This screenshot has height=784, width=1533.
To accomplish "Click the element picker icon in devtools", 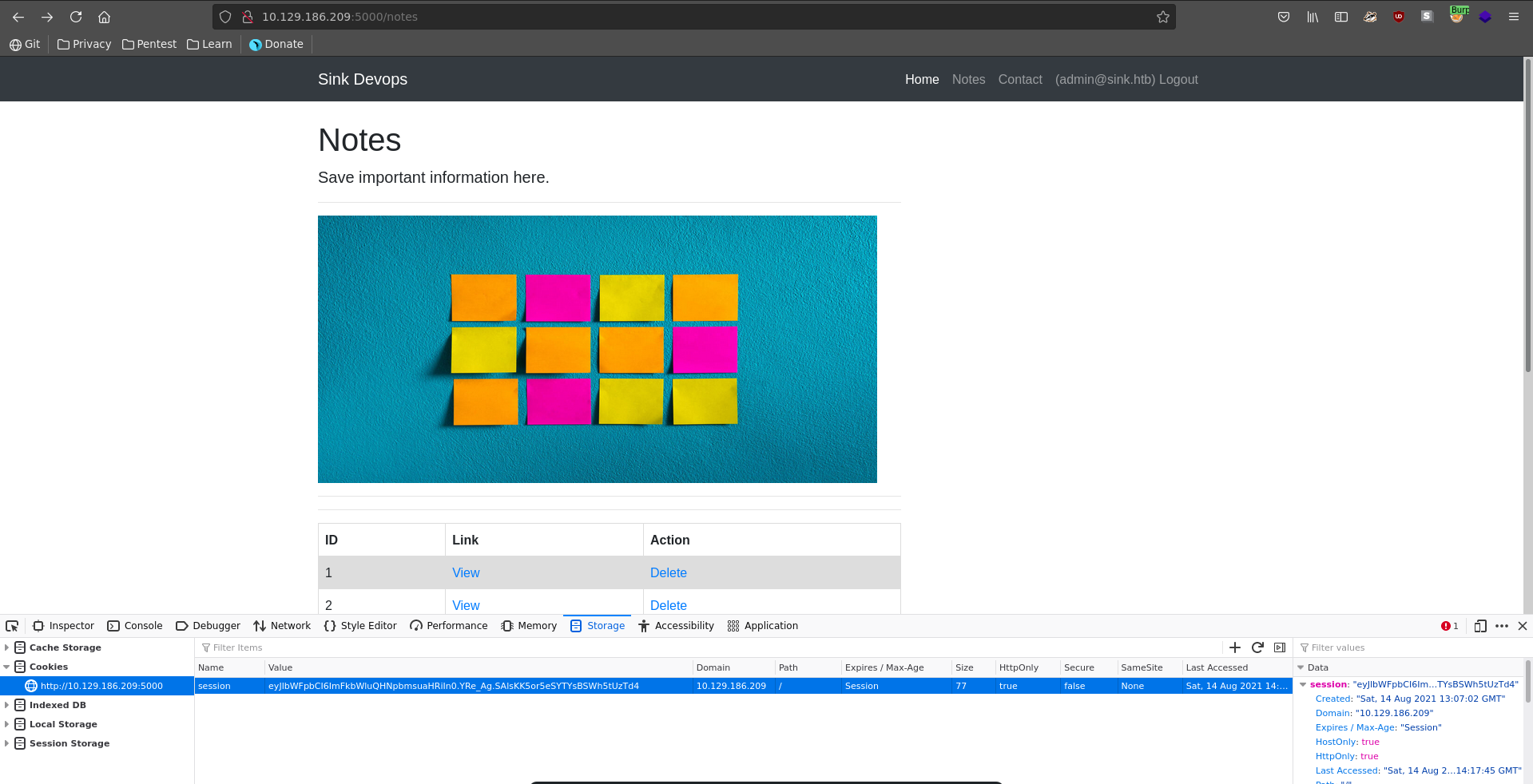I will [x=12, y=626].
